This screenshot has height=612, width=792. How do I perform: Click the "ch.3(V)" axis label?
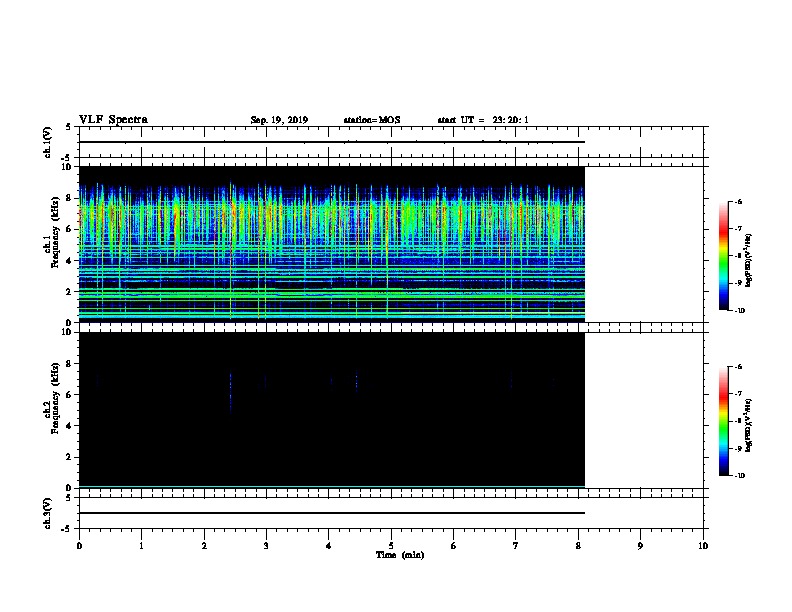[48, 513]
